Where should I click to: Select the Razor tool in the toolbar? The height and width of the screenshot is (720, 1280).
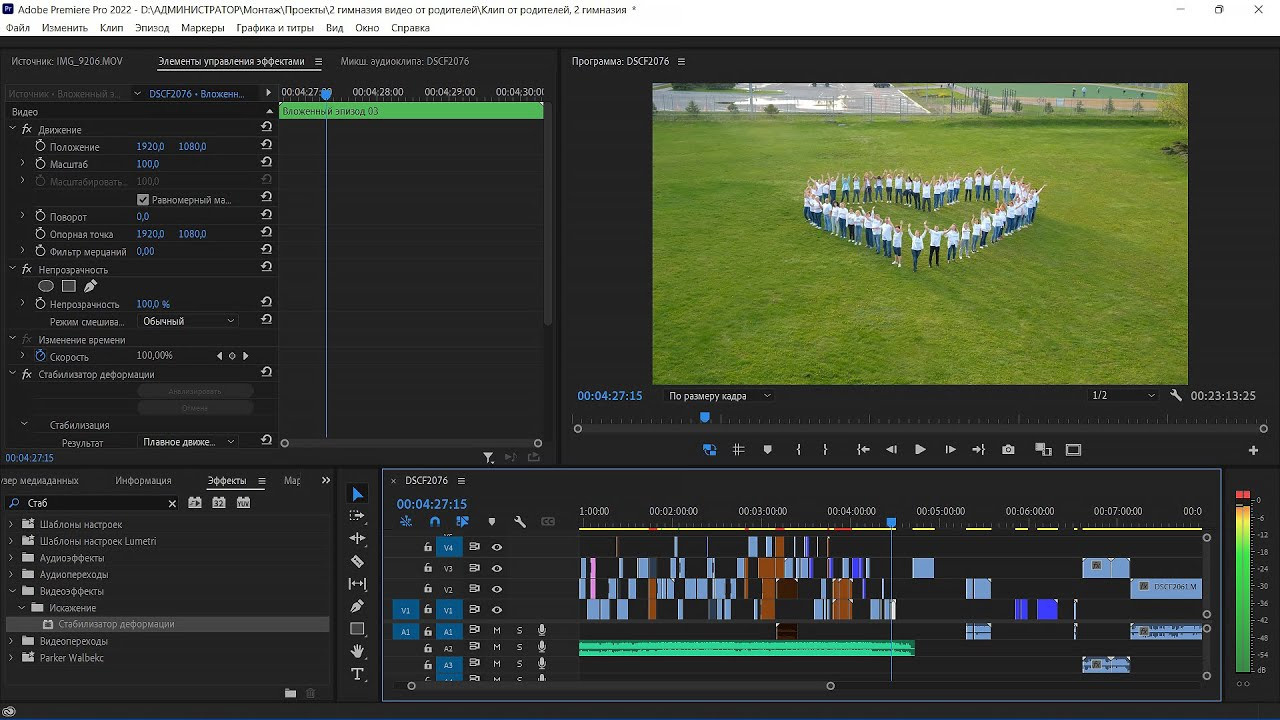tap(357, 561)
